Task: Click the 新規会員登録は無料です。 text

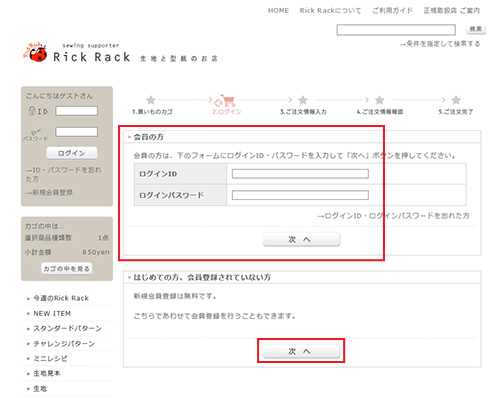Action: (x=175, y=296)
